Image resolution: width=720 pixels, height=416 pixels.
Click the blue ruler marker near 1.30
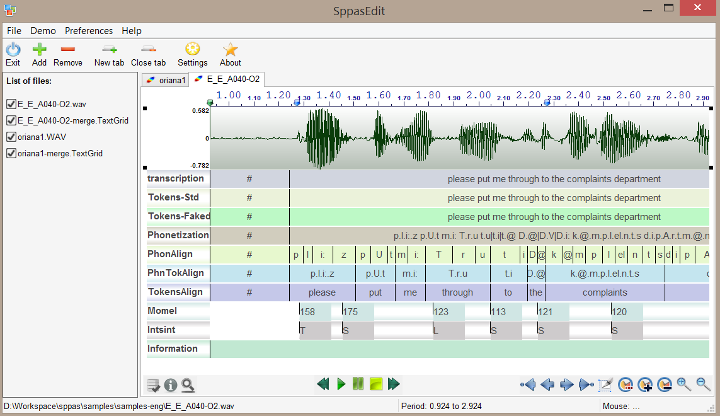tap(297, 103)
